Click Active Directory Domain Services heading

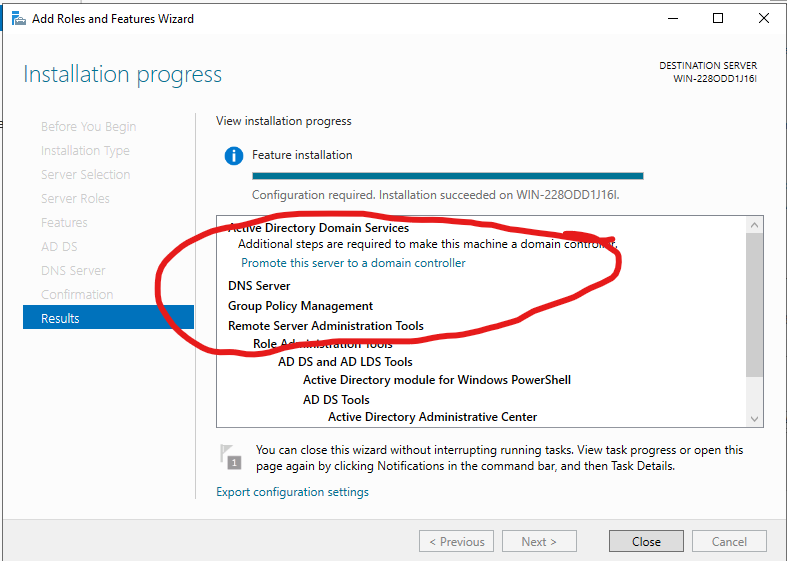(x=319, y=228)
